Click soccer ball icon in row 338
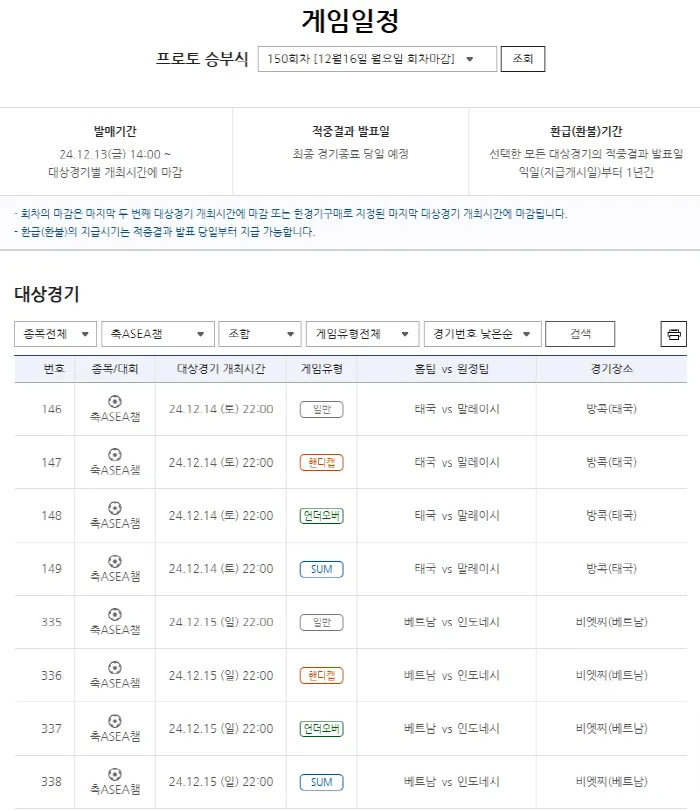Screen dimensions: 700x811 click(115, 774)
